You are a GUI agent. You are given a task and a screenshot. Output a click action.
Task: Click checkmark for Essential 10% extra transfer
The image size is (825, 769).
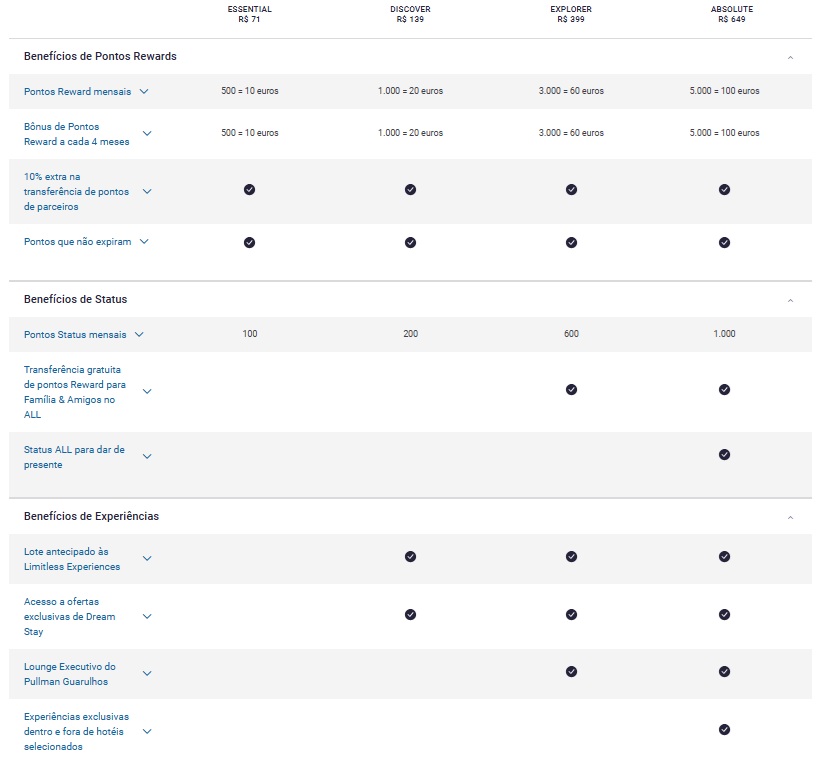pyautogui.click(x=249, y=189)
